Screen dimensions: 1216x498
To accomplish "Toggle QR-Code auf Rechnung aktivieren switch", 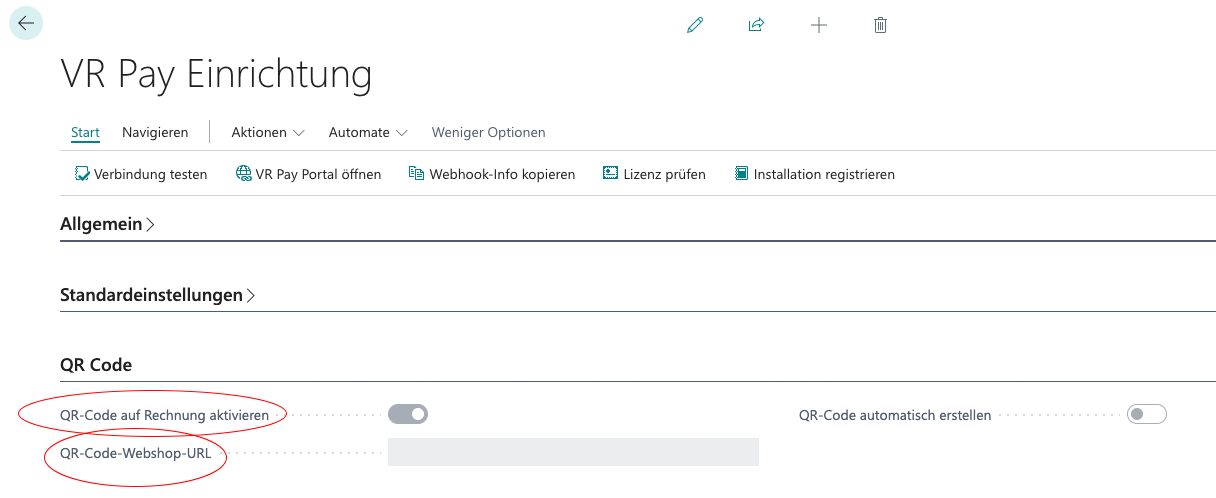I will tap(408, 414).
